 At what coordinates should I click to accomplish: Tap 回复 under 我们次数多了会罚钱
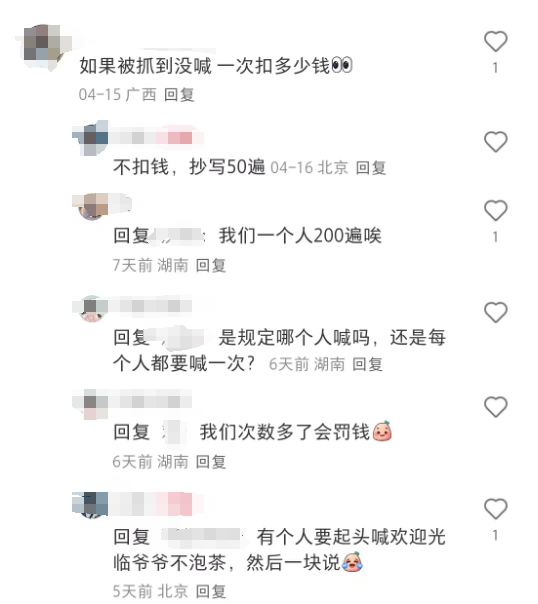point(211,461)
